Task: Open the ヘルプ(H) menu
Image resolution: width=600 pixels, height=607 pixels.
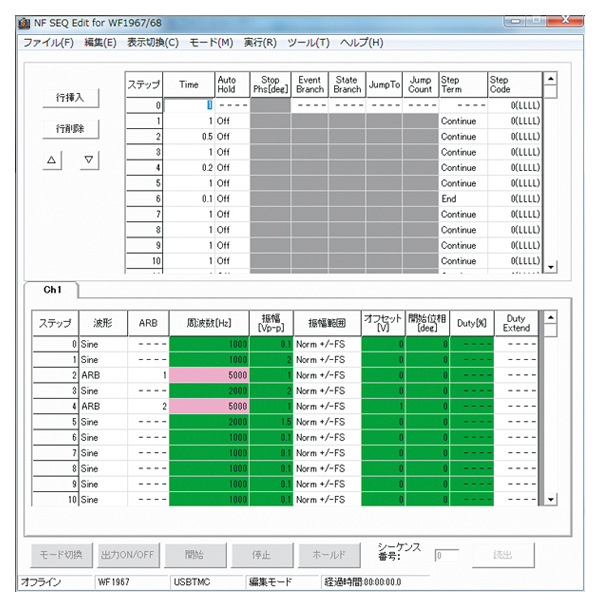Action: 361,42
